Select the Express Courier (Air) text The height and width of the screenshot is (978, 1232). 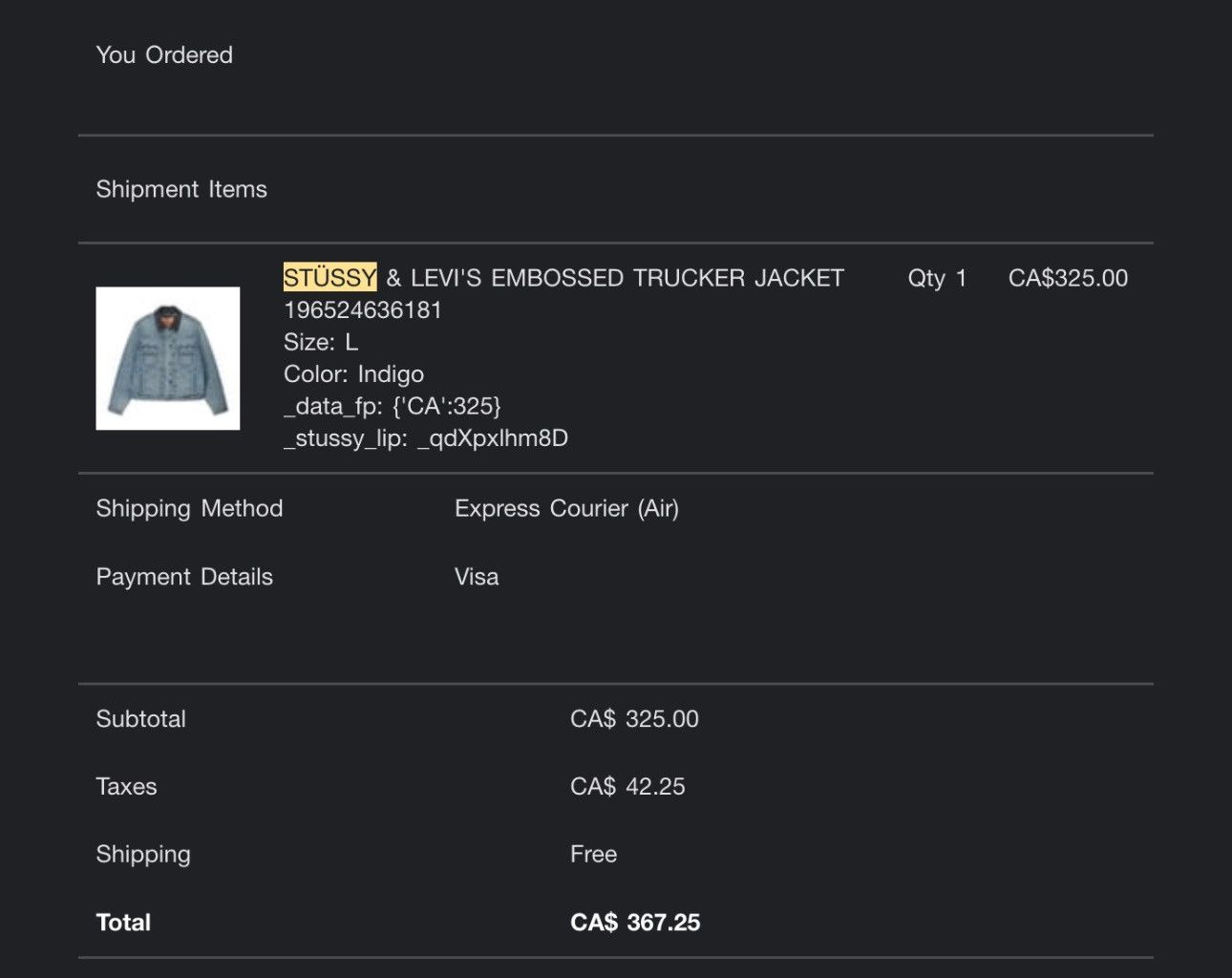tap(566, 508)
